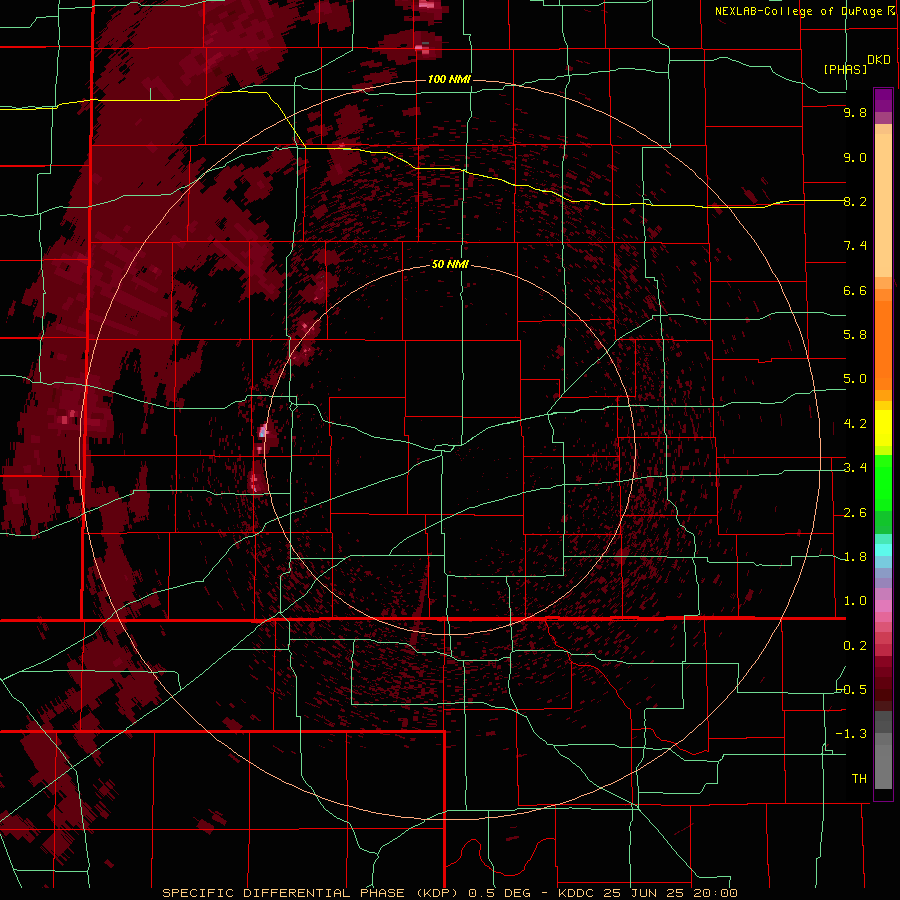The height and width of the screenshot is (900, 900).
Task: Click the 2.6 value on the legend
Action: (855, 513)
